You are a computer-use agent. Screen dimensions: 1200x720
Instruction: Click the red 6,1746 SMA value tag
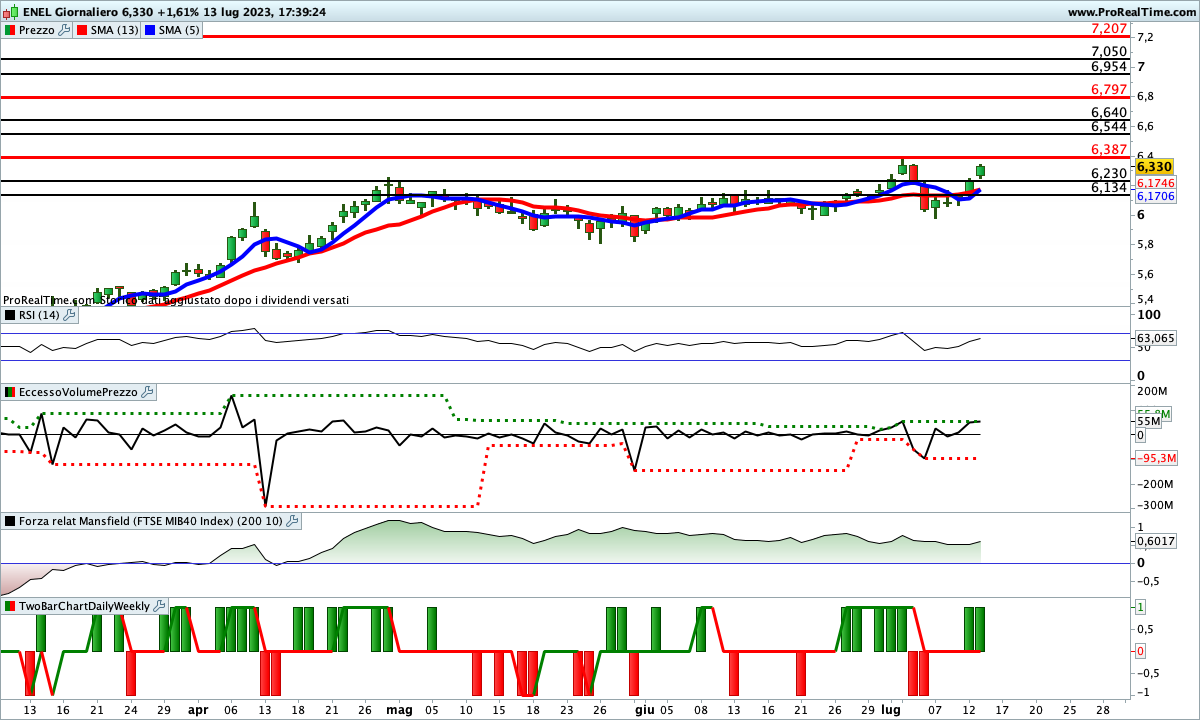[x=1155, y=183]
